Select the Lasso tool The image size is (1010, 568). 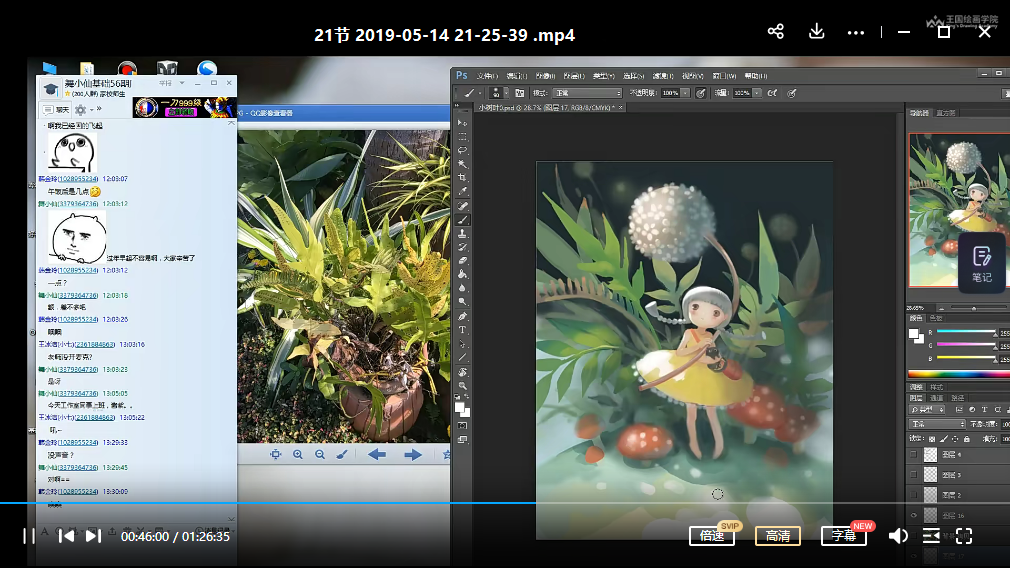462,150
